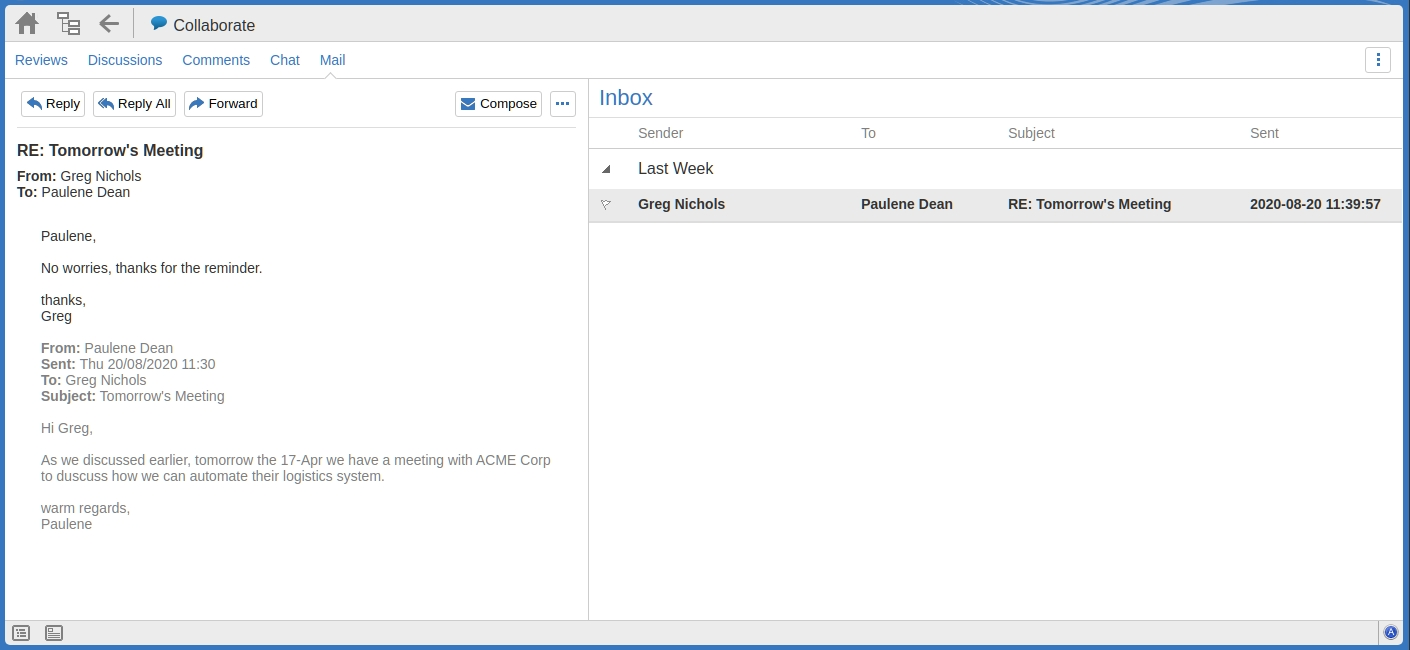Switch to the Reviews tab
Image resolution: width=1410 pixels, height=650 pixels.
41,60
